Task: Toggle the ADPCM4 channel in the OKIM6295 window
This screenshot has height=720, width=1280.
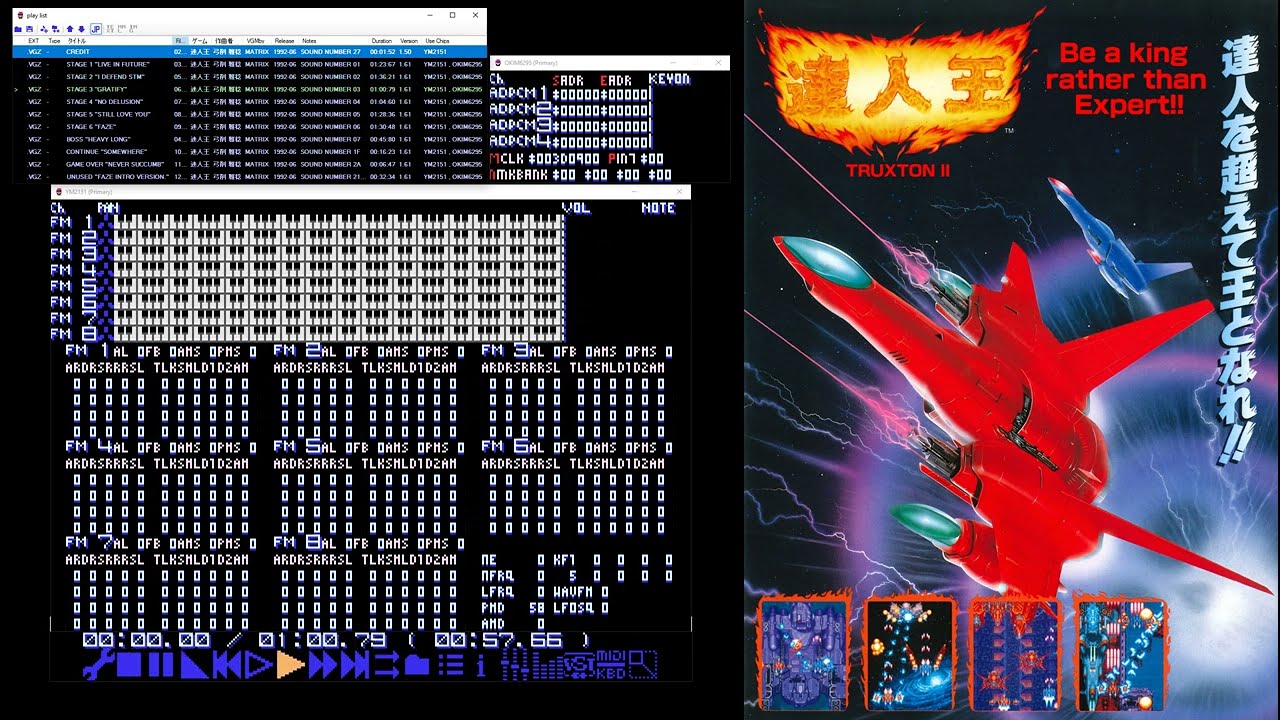Action: coord(520,142)
